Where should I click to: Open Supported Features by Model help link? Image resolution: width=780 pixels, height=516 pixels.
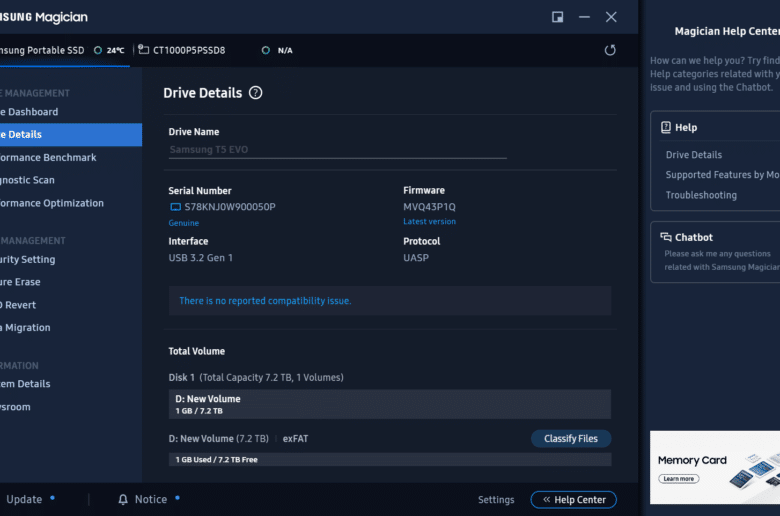click(x=722, y=175)
